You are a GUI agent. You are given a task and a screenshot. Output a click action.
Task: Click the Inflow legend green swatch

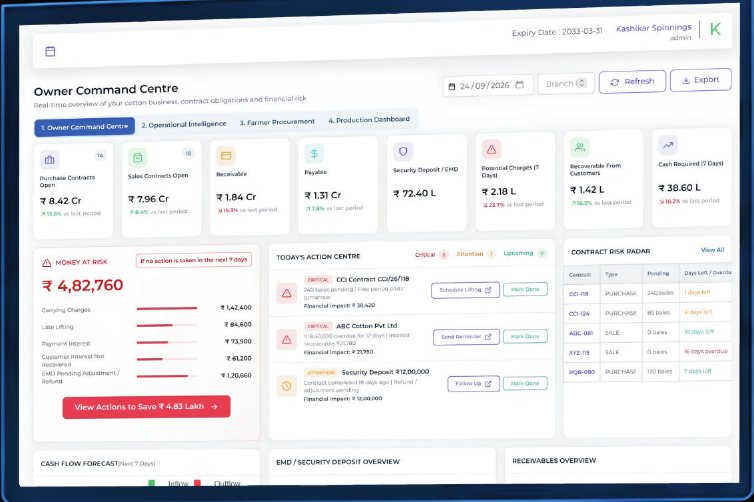pyautogui.click(x=151, y=483)
